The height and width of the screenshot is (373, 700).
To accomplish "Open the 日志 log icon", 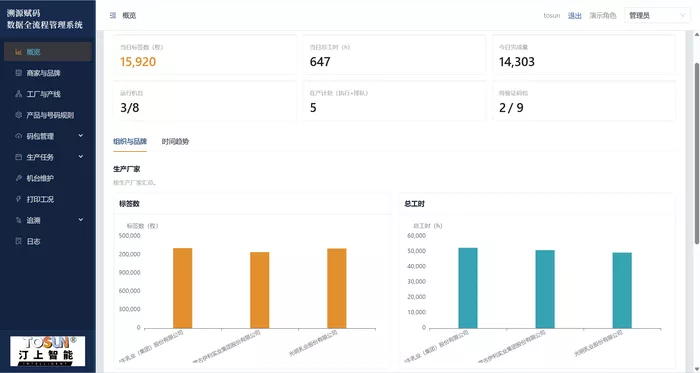I will 18,241.
